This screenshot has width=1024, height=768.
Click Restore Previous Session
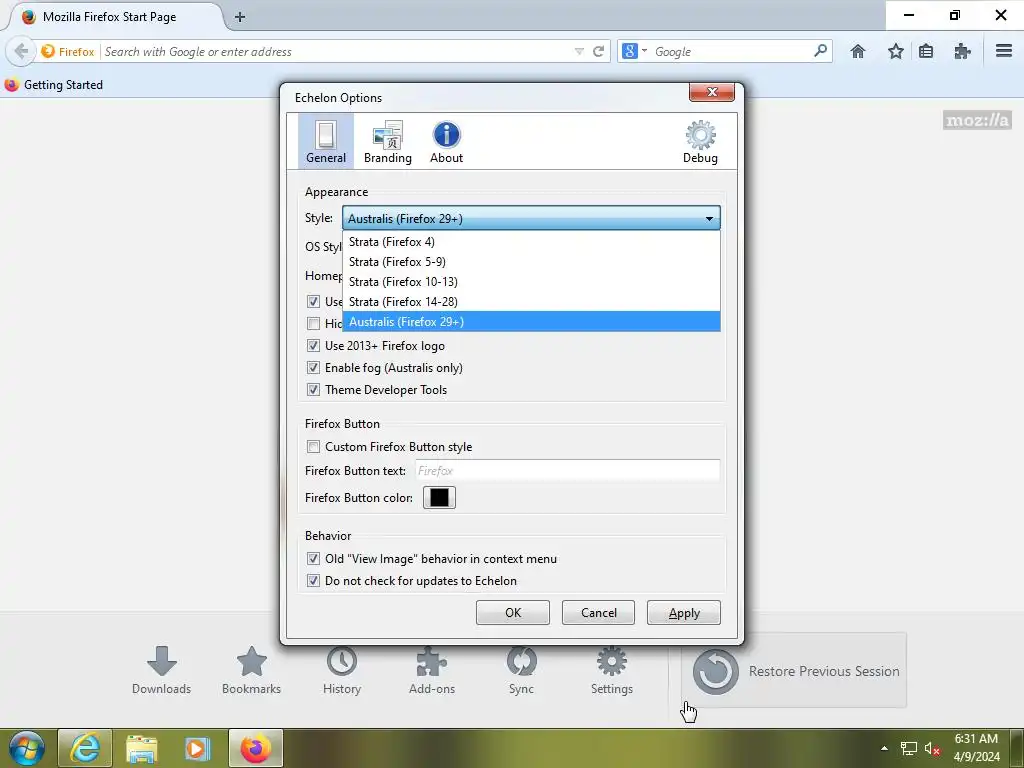click(794, 671)
